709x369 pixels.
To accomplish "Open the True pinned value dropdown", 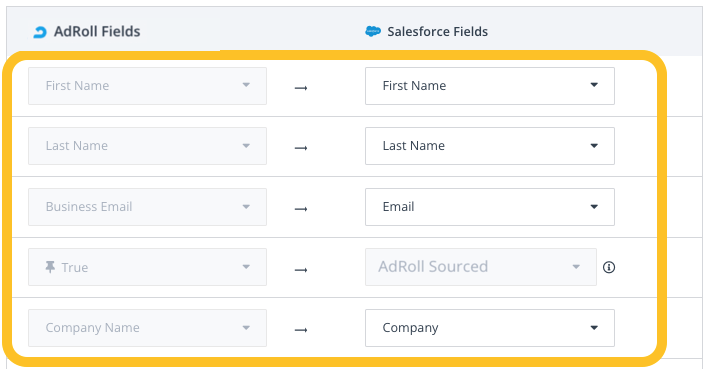I will pos(147,267).
